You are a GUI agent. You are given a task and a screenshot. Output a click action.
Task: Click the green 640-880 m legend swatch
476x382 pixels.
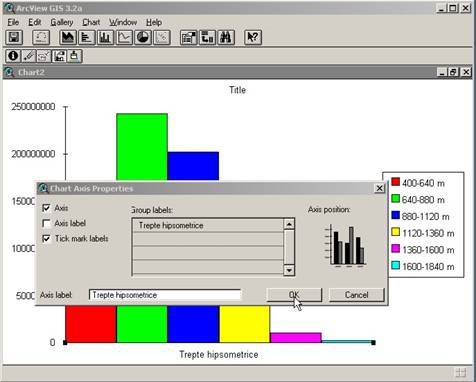(x=395, y=199)
